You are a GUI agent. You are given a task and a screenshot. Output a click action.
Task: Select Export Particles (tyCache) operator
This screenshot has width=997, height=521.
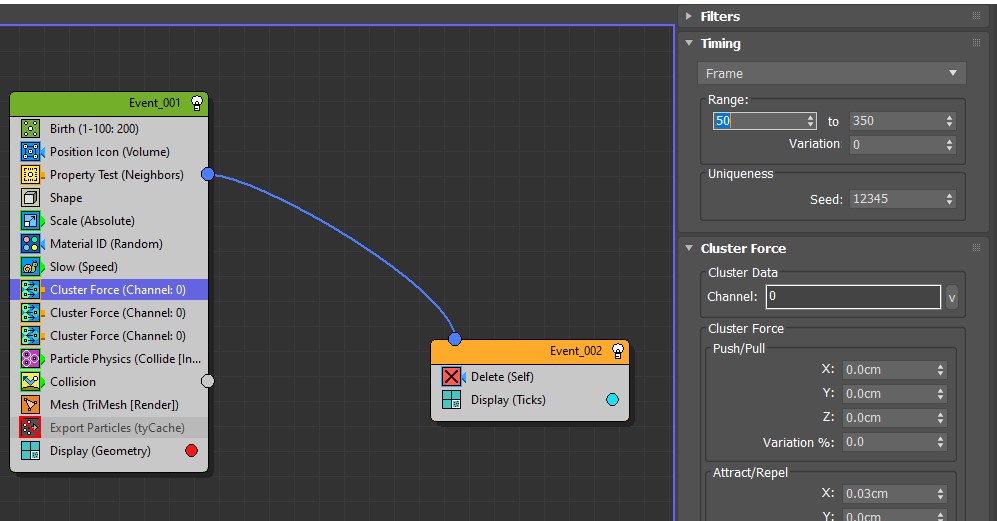[109, 427]
